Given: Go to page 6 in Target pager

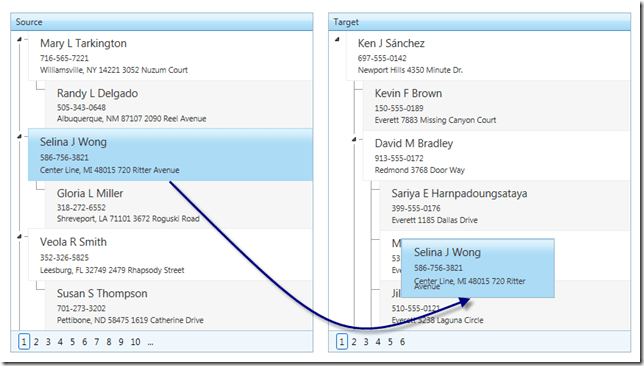Looking at the screenshot, I should [x=402, y=342].
